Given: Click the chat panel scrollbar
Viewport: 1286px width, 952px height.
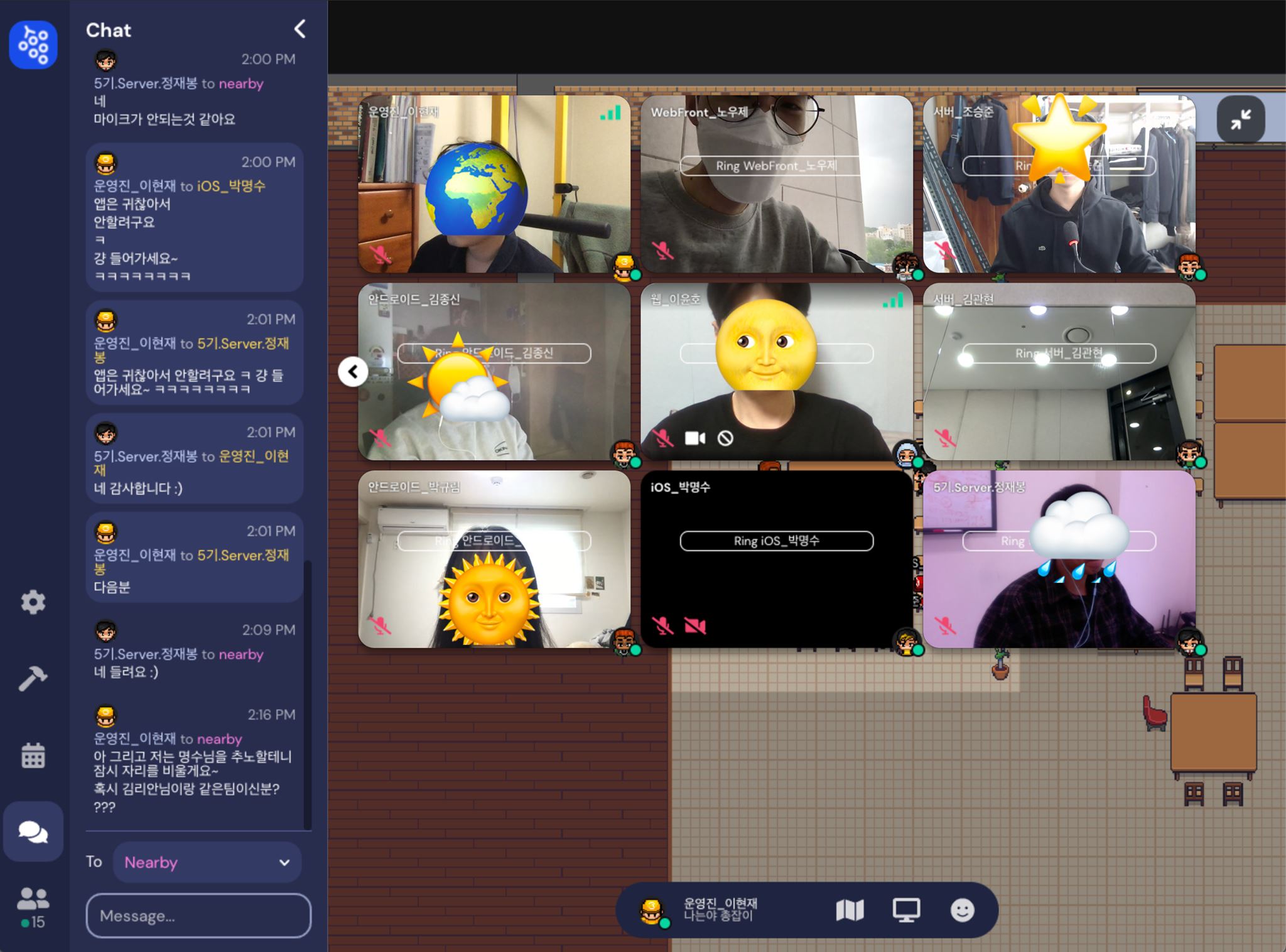Looking at the screenshot, I should point(308,694).
